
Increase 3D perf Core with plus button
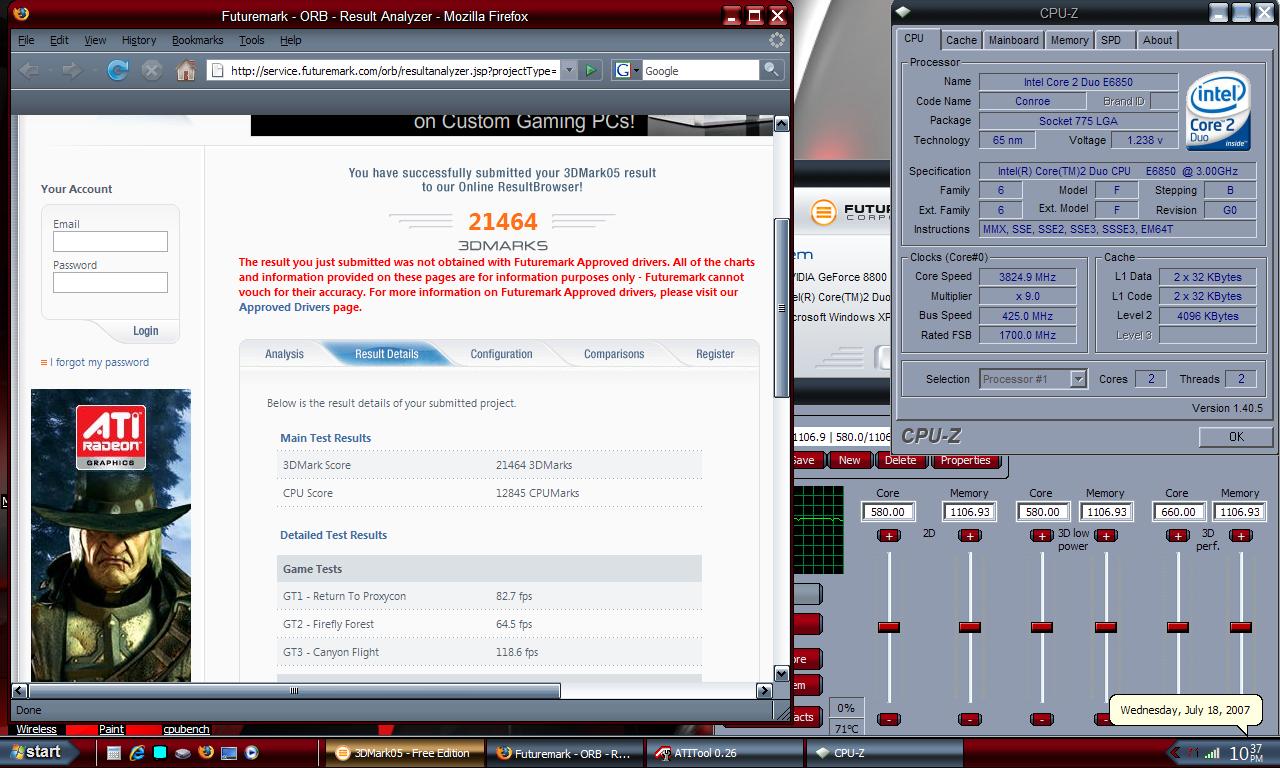[x=1177, y=536]
